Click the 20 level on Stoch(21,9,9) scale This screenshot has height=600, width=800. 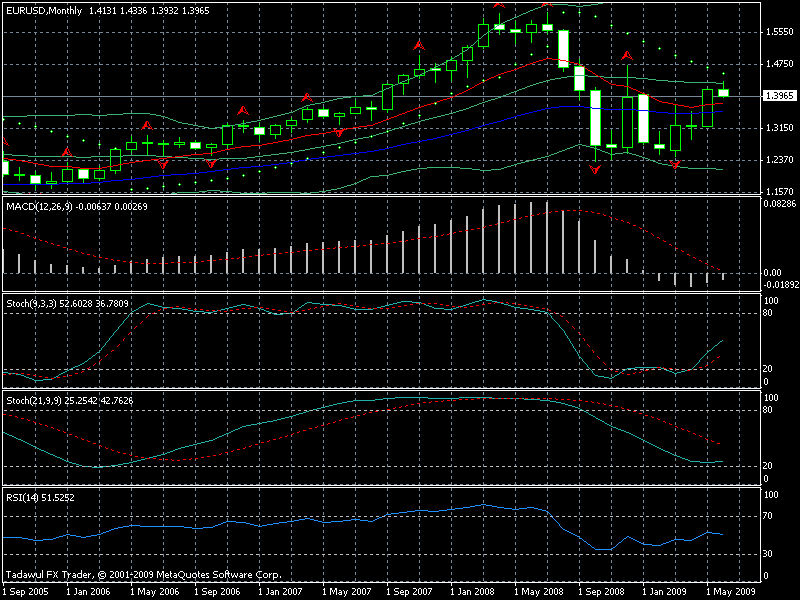768,466
